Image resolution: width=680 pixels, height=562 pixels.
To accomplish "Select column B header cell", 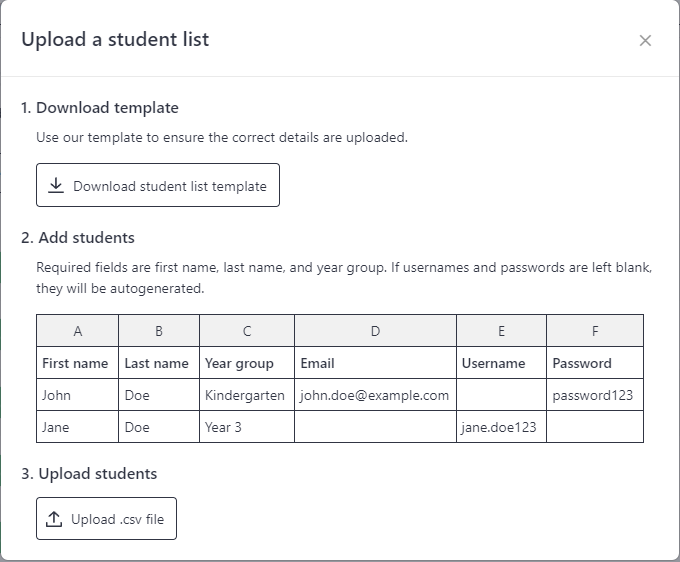I will click(159, 331).
